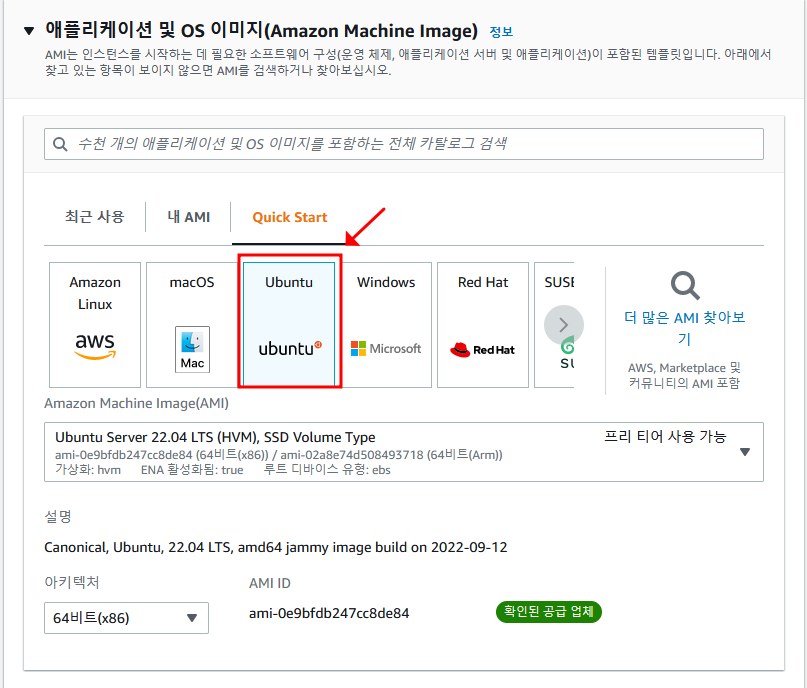Click the ubuntu logo icon
Viewport: 807px width, 688px height.
tap(290, 348)
